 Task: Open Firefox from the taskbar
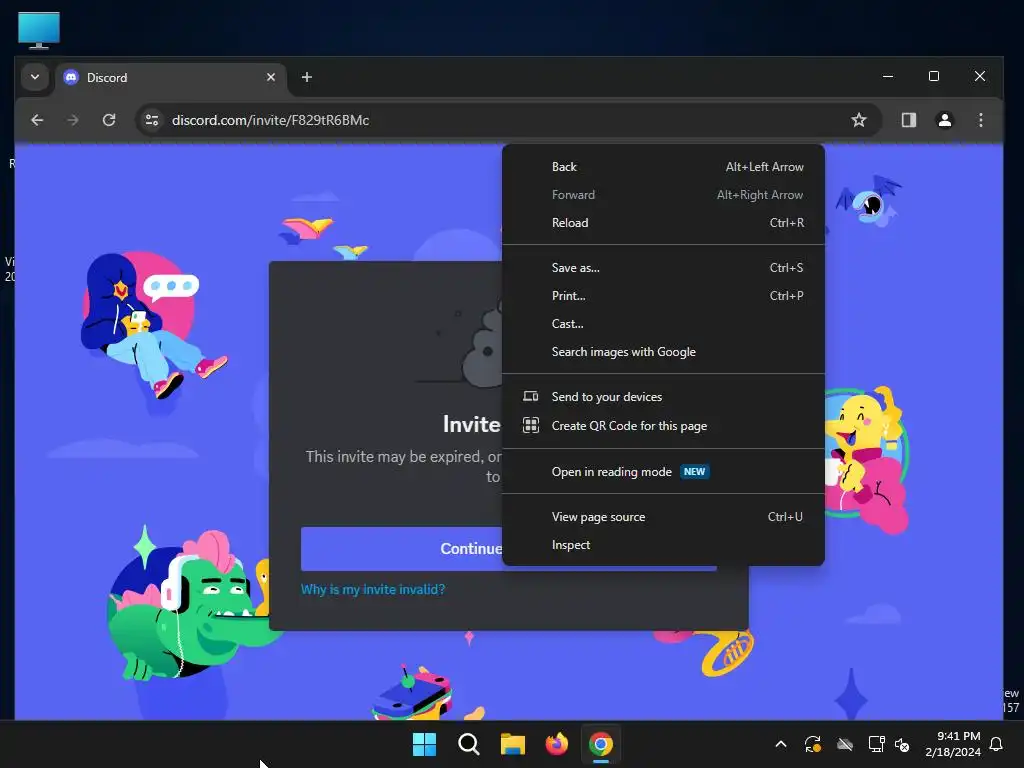pos(556,744)
